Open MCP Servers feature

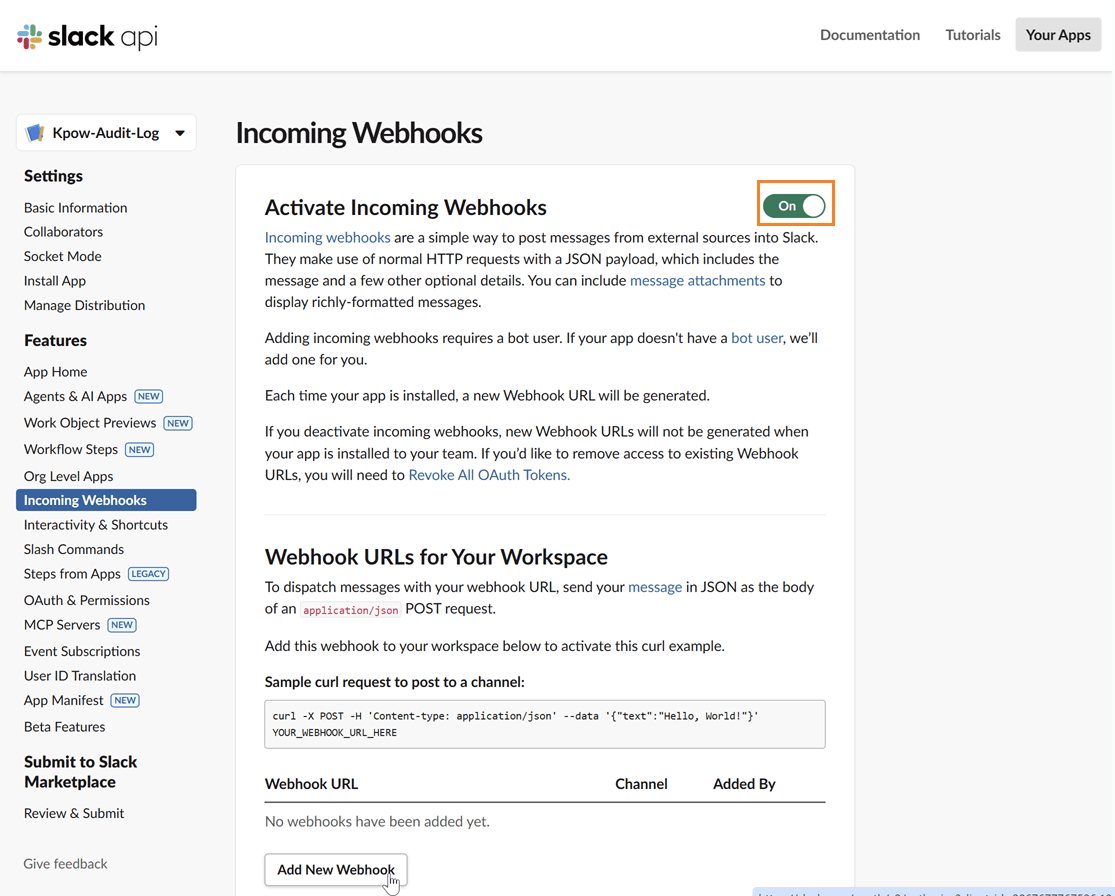(x=62, y=624)
